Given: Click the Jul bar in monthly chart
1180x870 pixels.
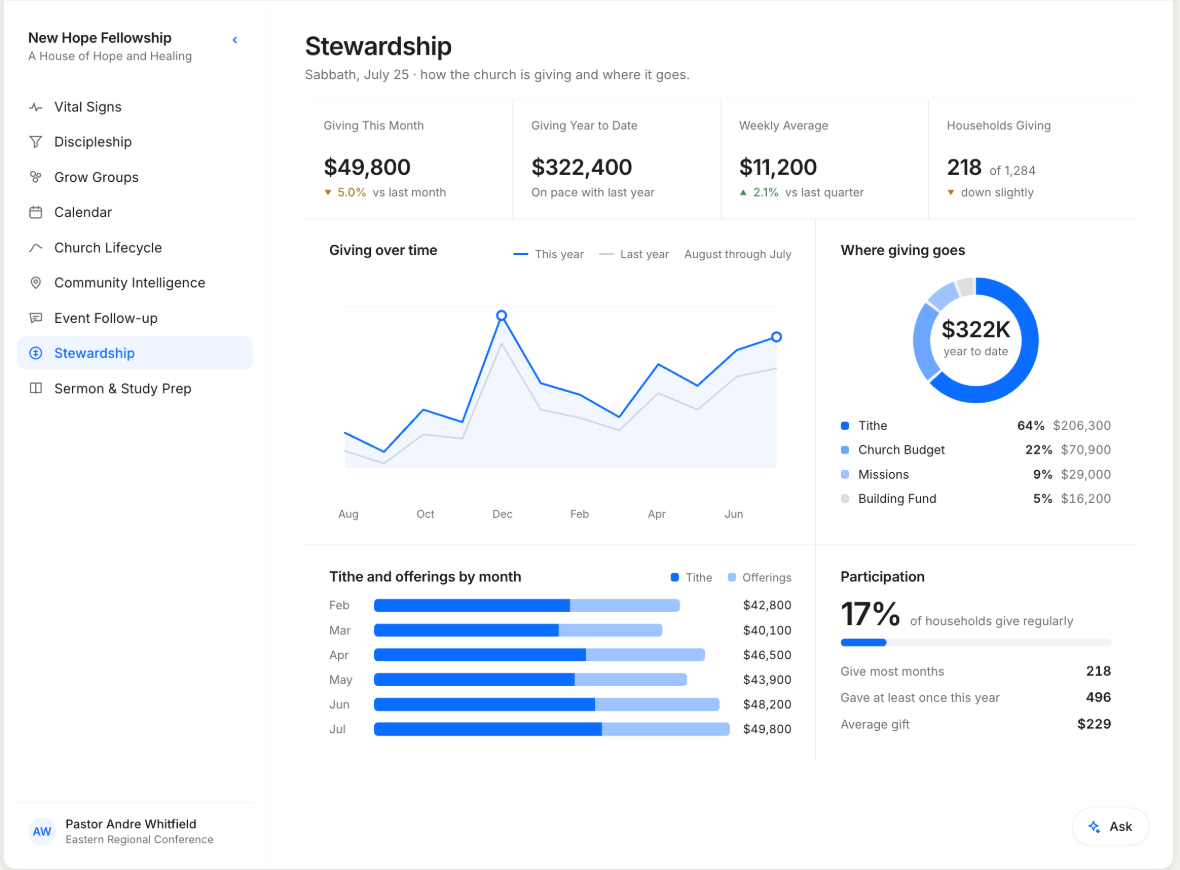Looking at the screenshot, I should 552,729.
